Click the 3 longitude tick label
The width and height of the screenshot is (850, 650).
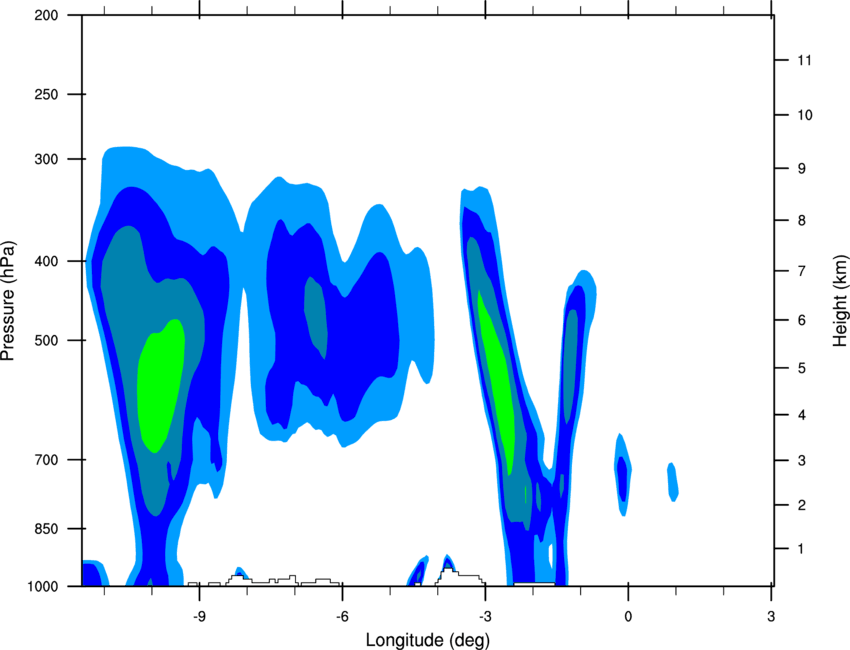click(x=771, y=616)
